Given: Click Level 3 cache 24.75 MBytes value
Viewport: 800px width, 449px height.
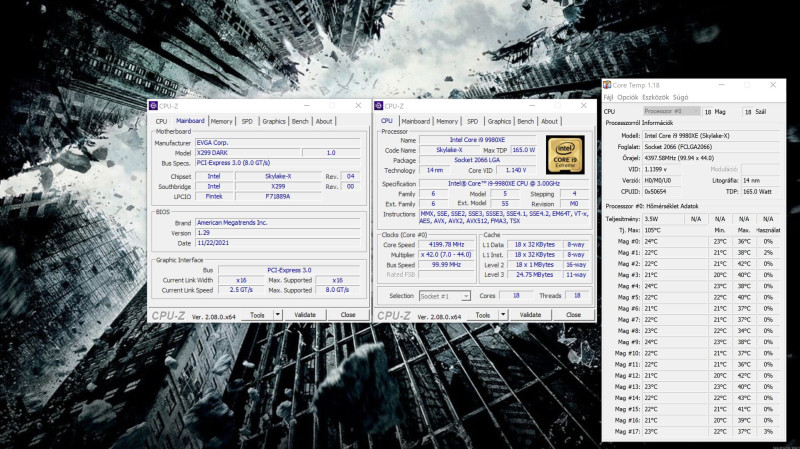Looking at the screenshot, I should (x=534, y=275).
